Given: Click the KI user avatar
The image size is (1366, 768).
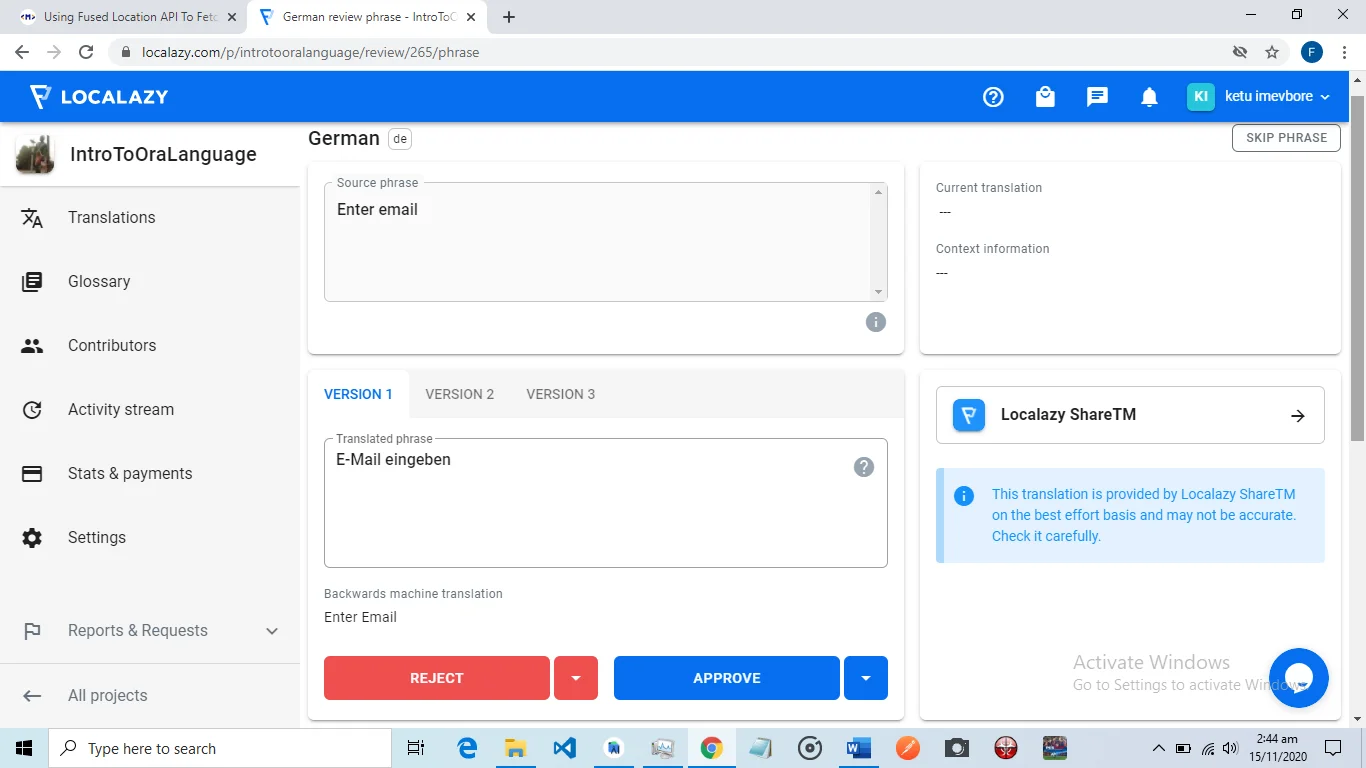Looking at the screenshot, I should (x=1201, y=96).
